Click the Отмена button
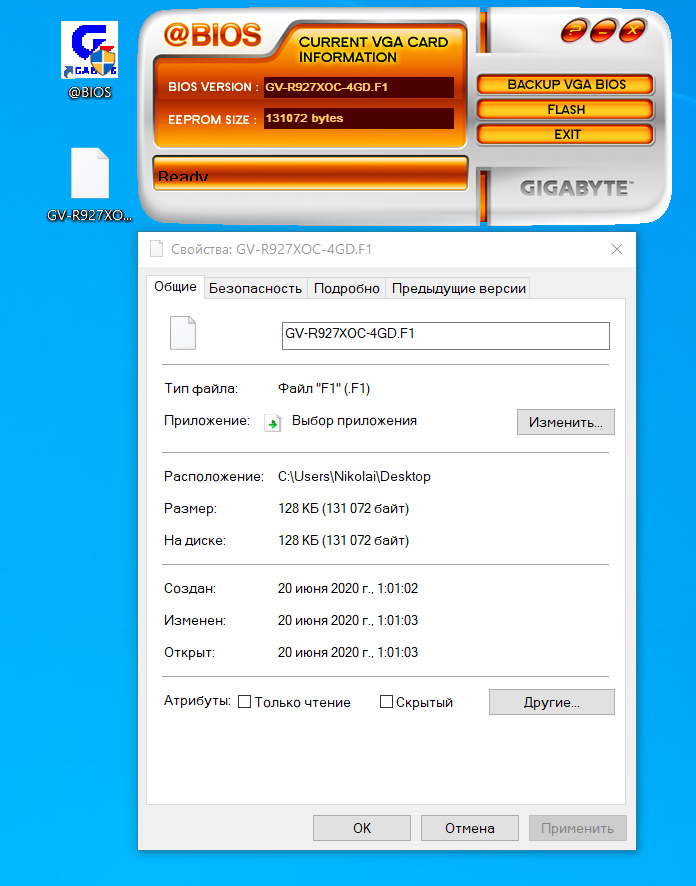 click(469, 828)
